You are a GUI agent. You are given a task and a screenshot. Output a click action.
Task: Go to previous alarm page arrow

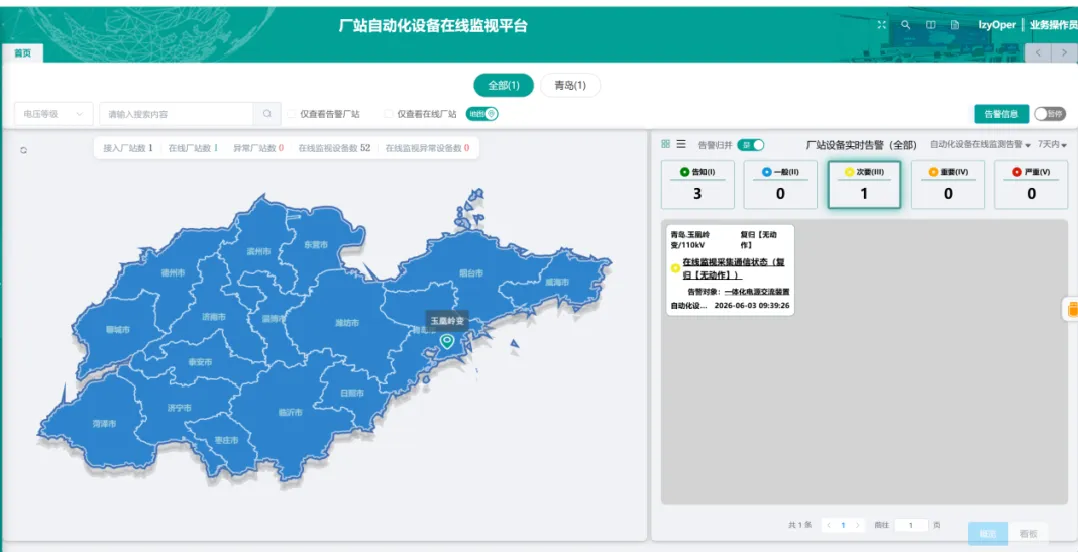tap(829, 525)
